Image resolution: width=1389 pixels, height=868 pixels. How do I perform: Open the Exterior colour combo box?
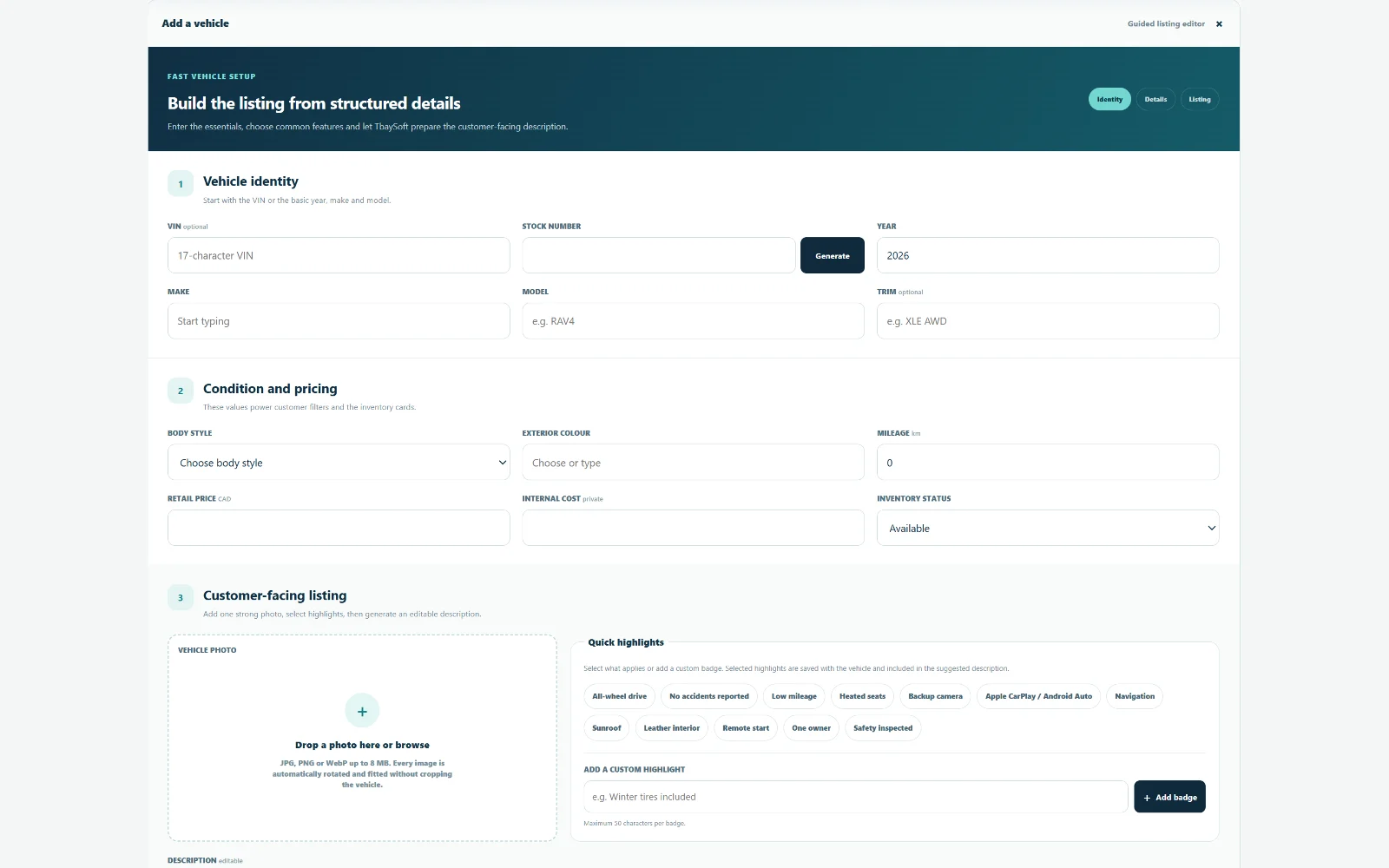coord(693,463)
